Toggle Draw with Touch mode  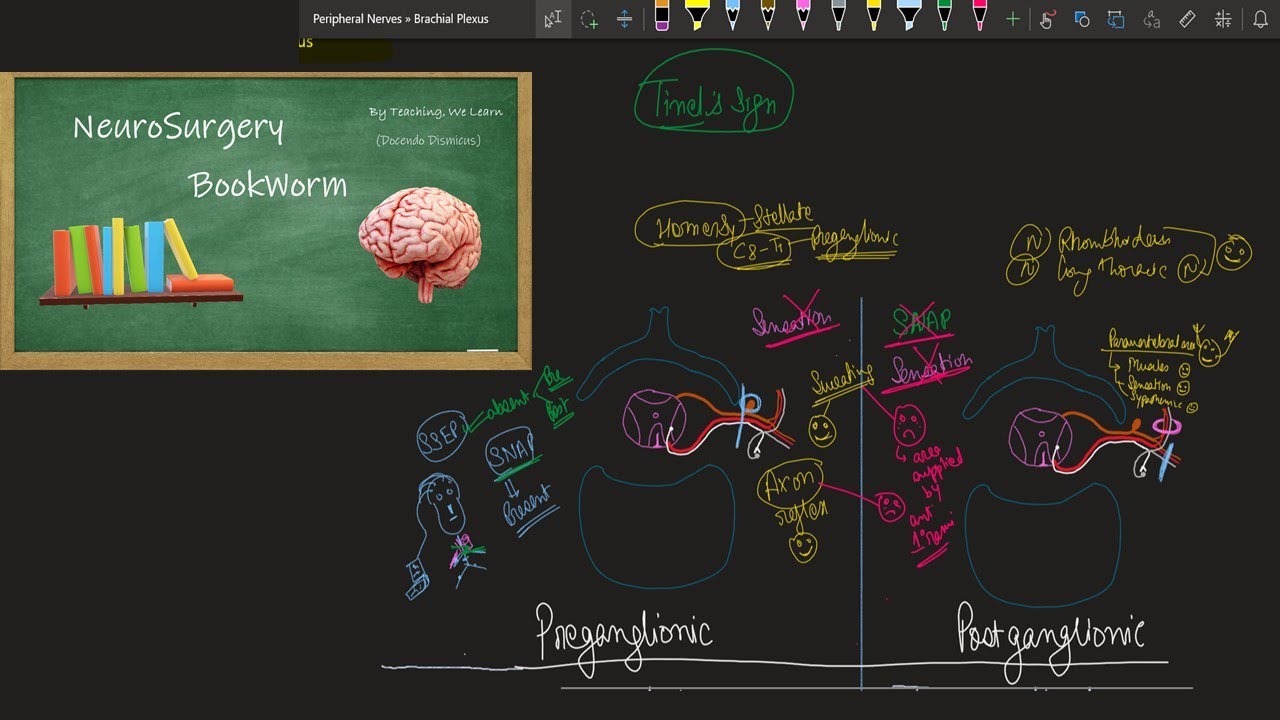1047,19
